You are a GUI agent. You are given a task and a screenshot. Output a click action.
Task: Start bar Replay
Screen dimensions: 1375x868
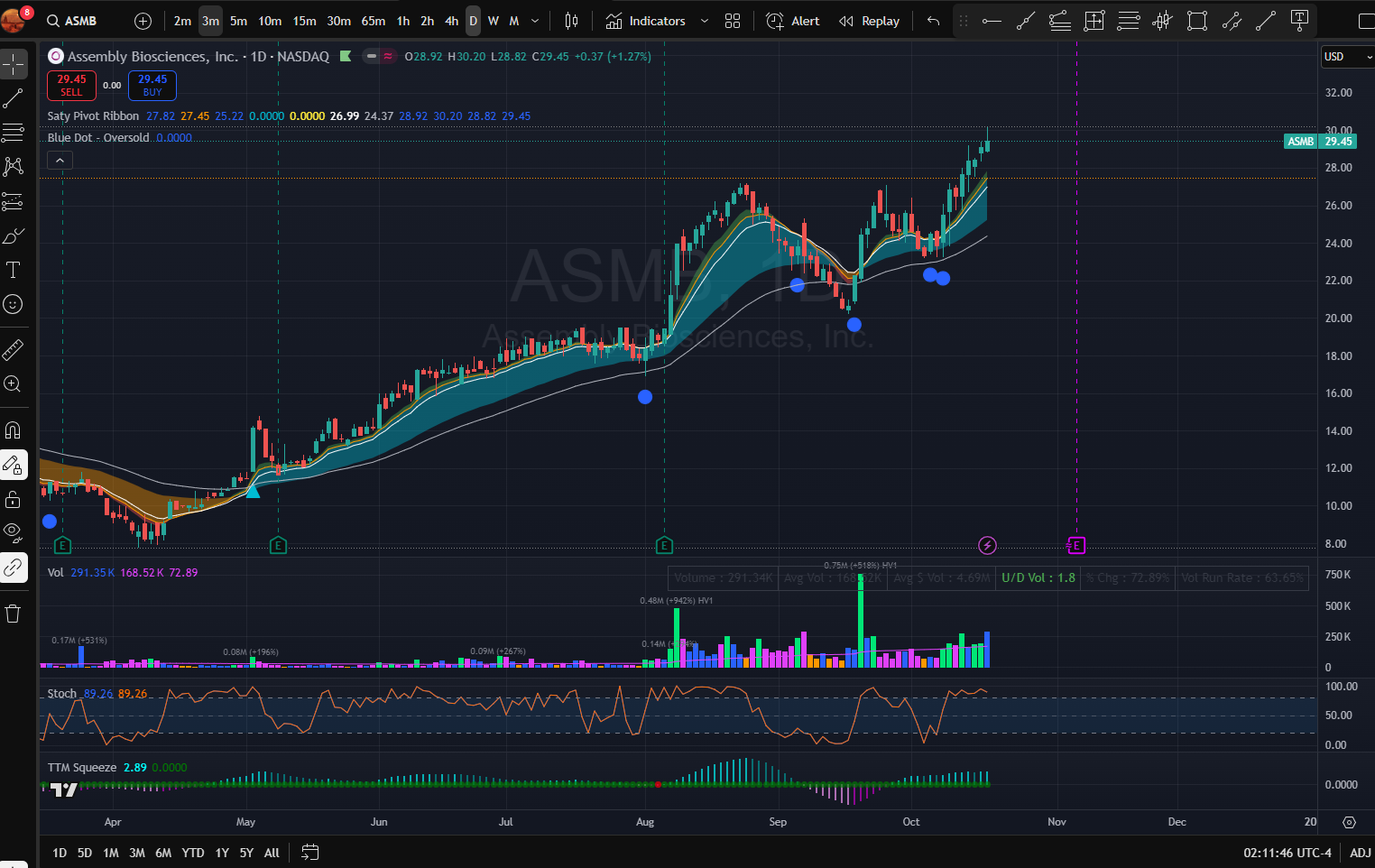pos(870,21)
